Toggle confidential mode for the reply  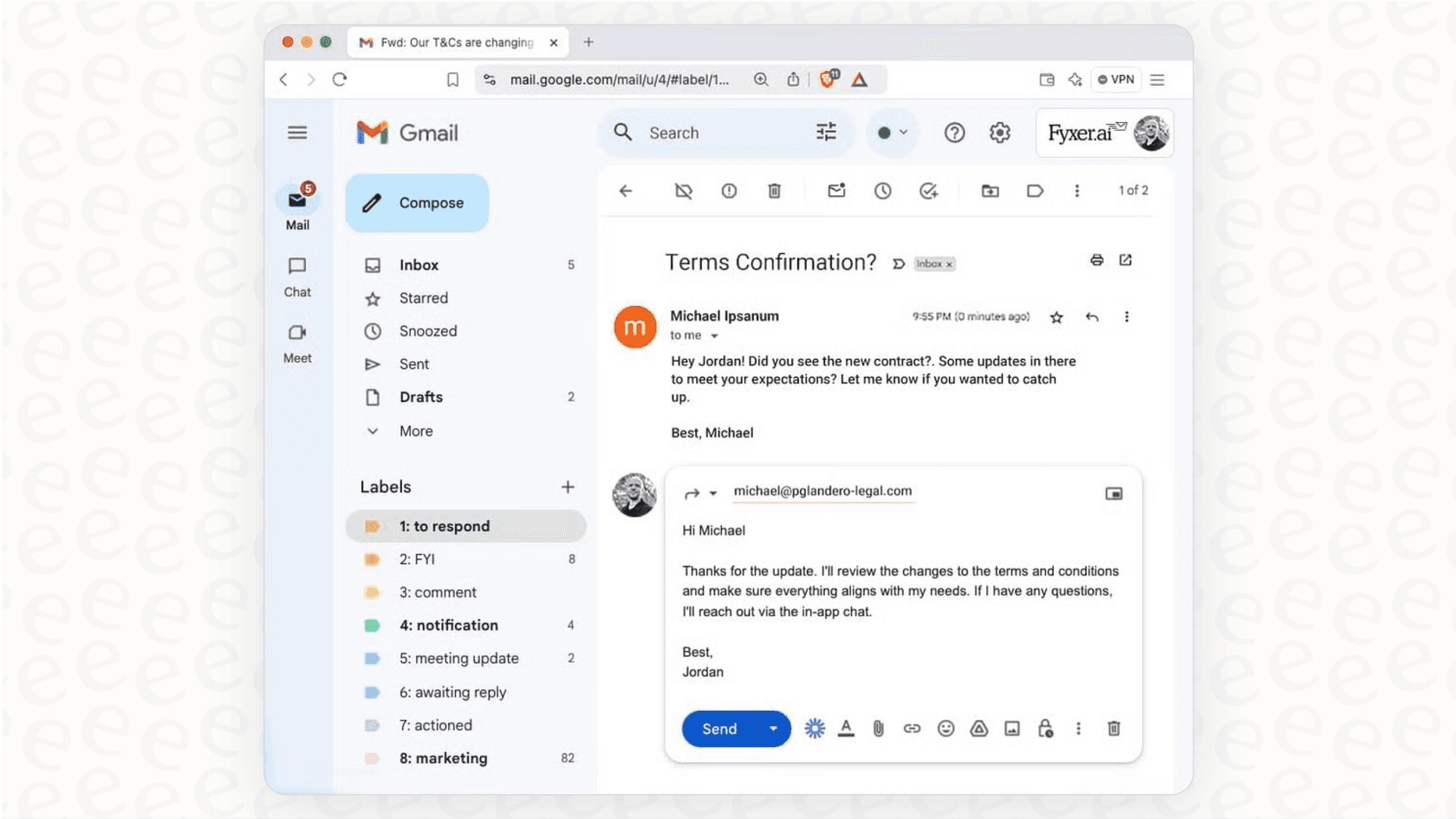[x=1045, y=729]
